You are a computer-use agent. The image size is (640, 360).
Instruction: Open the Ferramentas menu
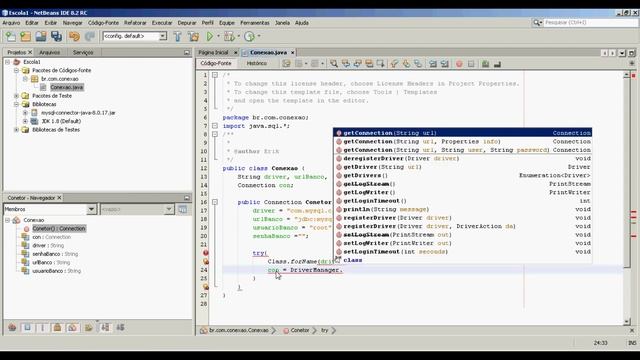tap(255, 23)
